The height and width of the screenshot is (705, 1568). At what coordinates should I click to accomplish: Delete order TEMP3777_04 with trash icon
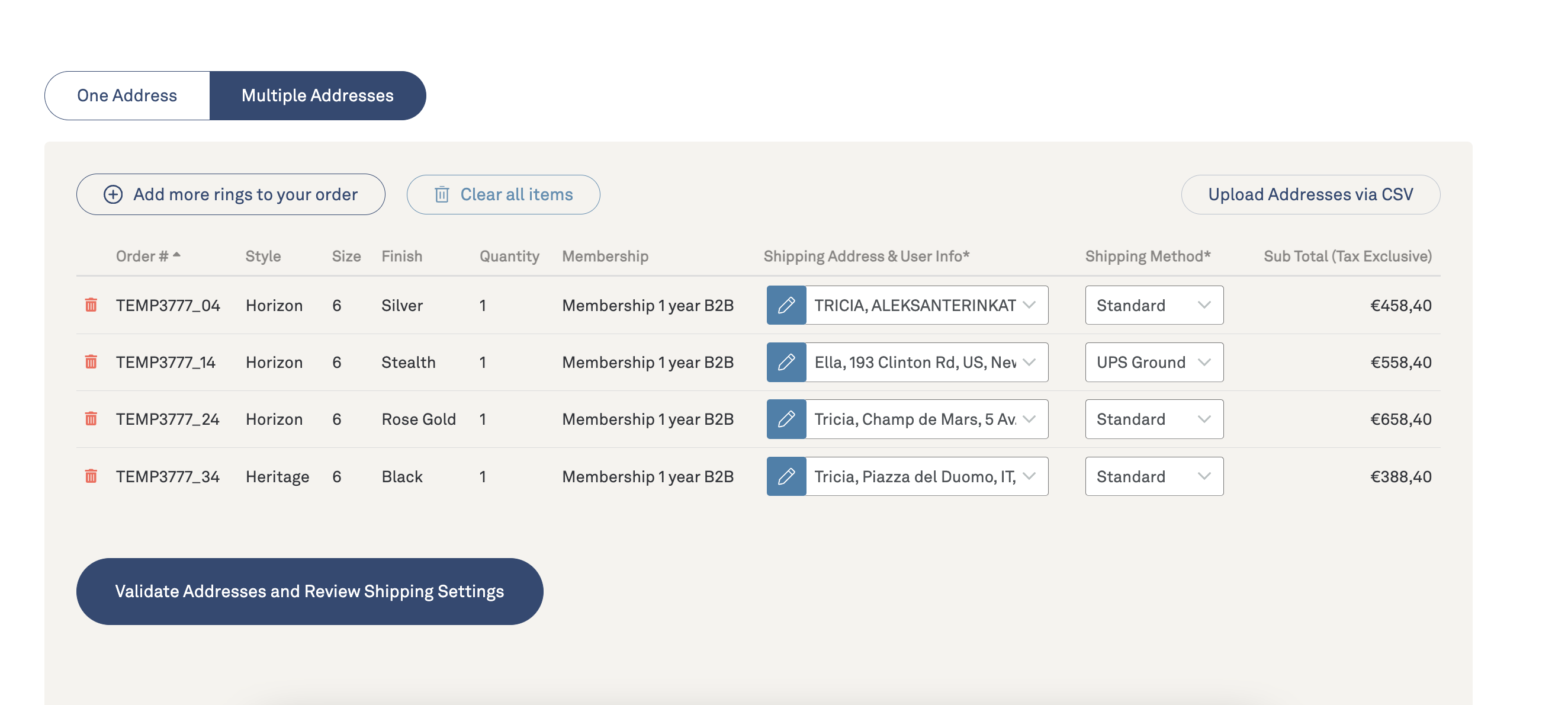coord(91,305)
